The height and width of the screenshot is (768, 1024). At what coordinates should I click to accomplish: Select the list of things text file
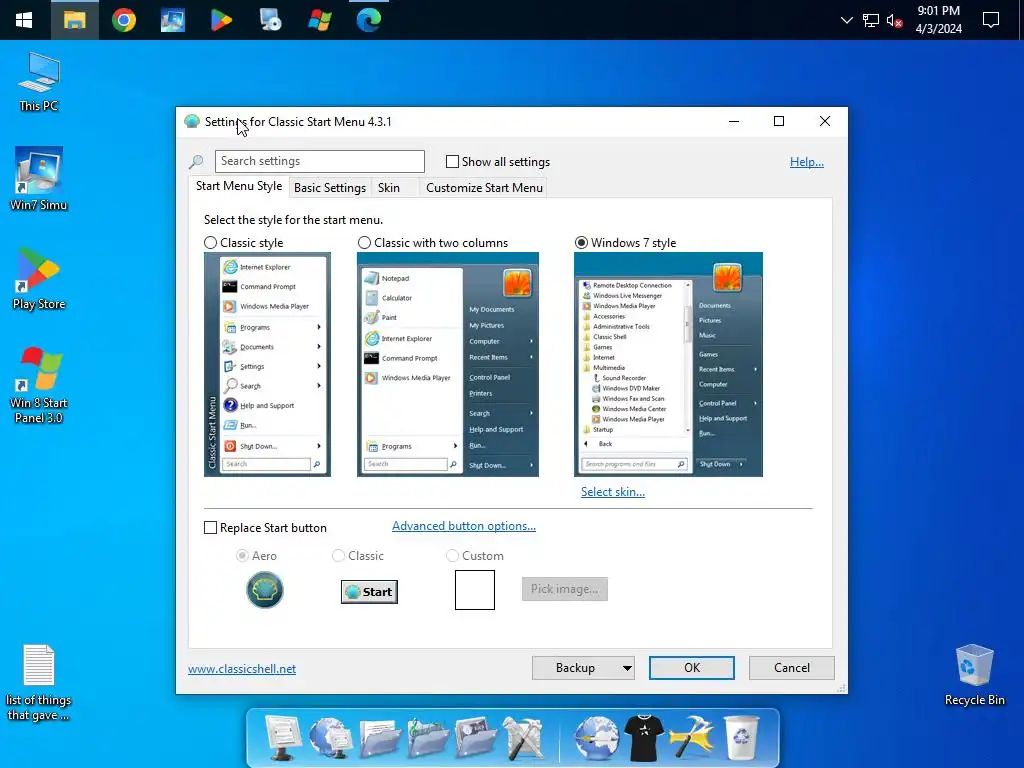(x=39, y=682)
